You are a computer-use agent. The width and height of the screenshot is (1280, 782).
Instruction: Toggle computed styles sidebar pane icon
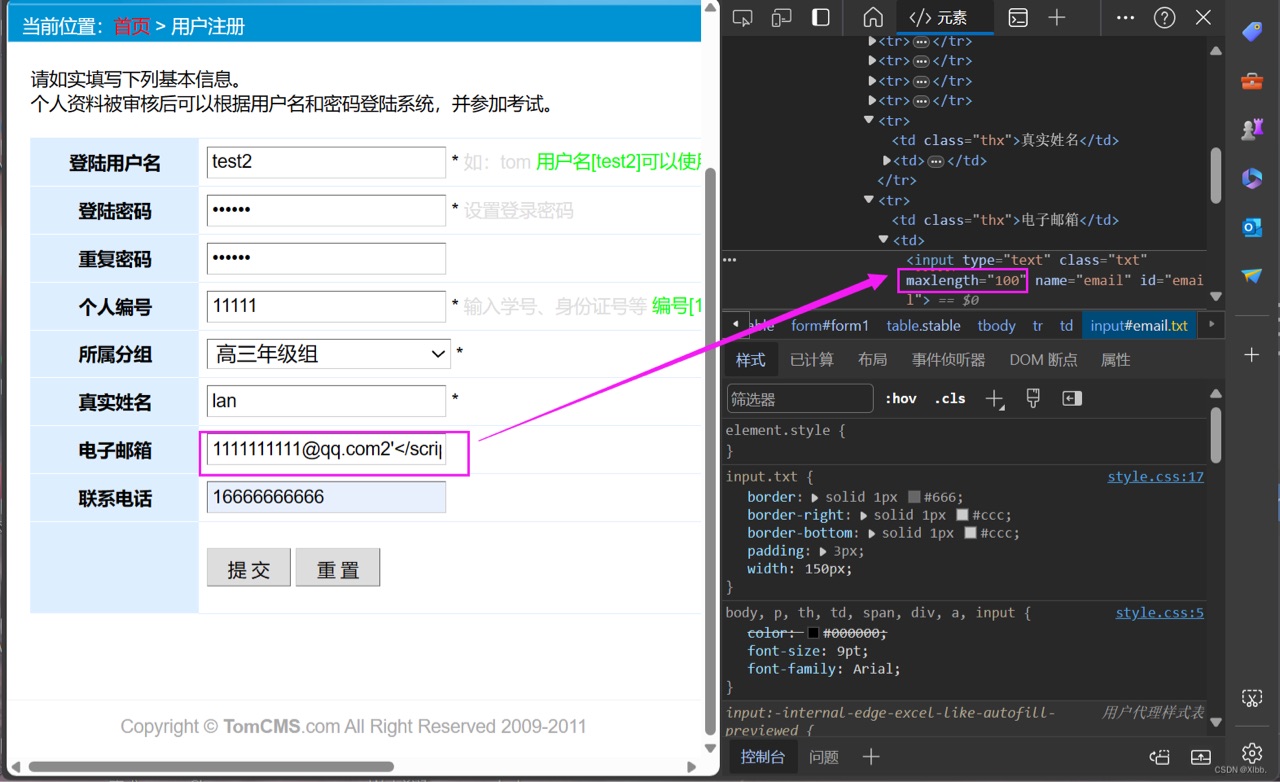click(1072, 399)
